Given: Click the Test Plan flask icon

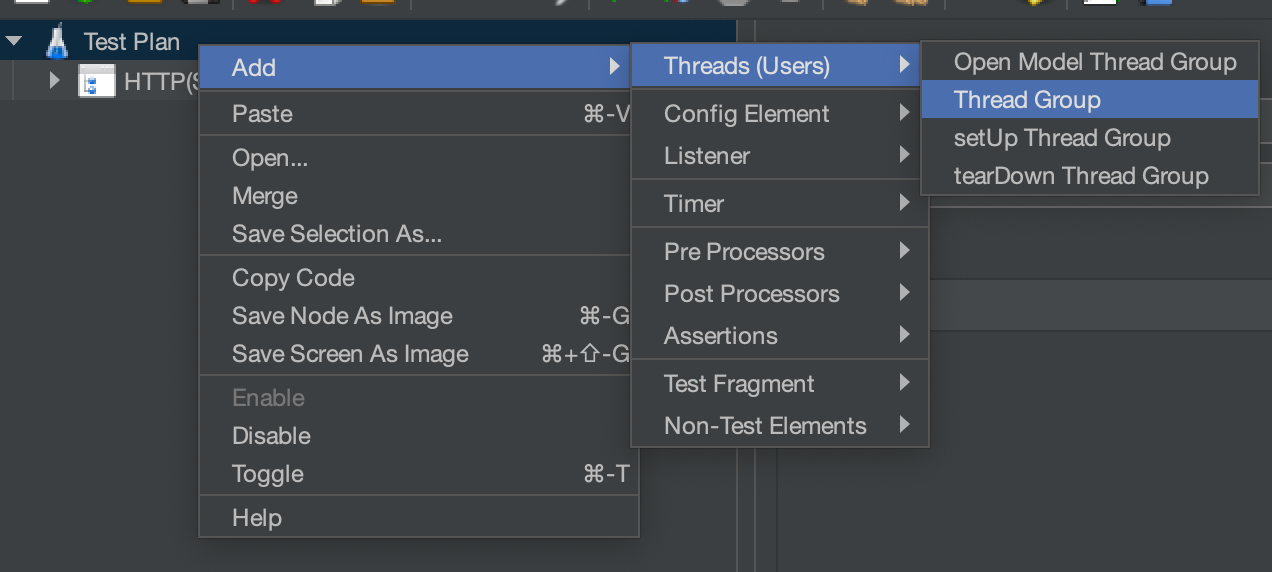Looking at the screenshot, I should tap(58, 42).
